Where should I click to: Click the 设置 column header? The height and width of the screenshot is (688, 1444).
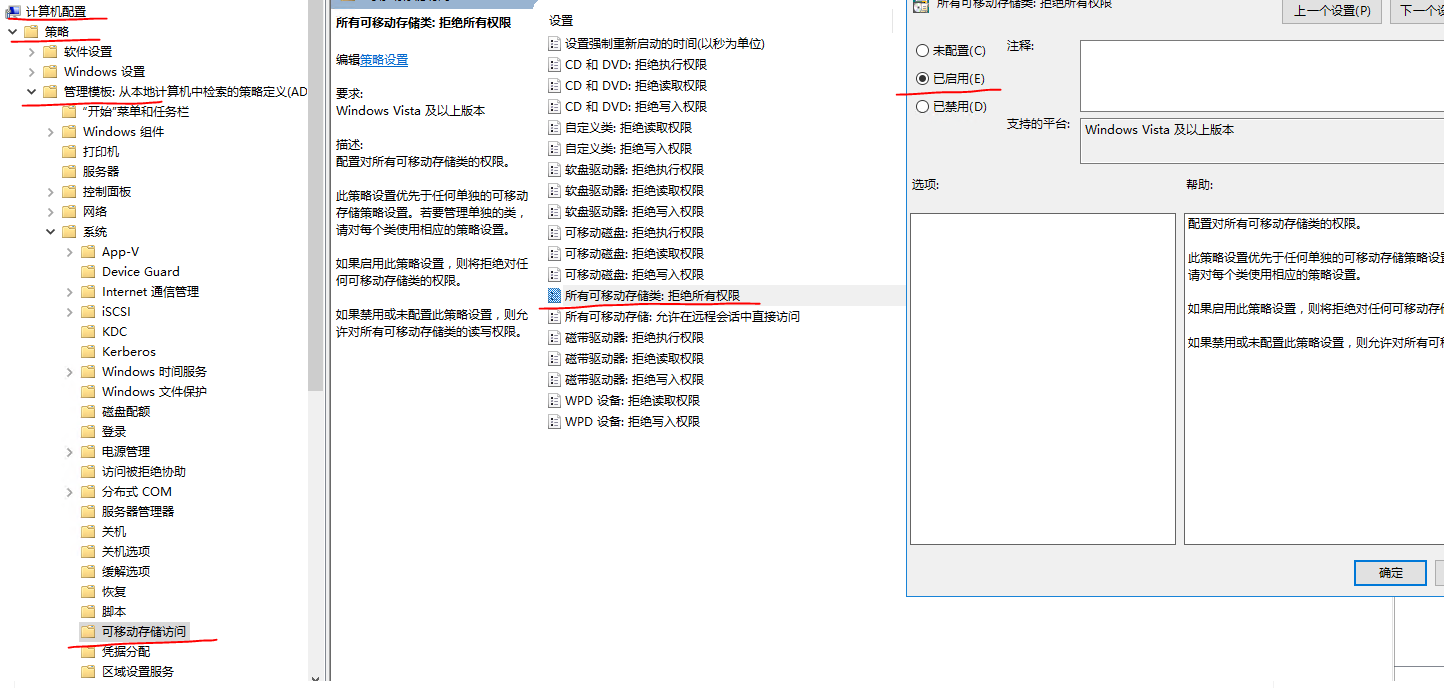[x=561, y=20]
